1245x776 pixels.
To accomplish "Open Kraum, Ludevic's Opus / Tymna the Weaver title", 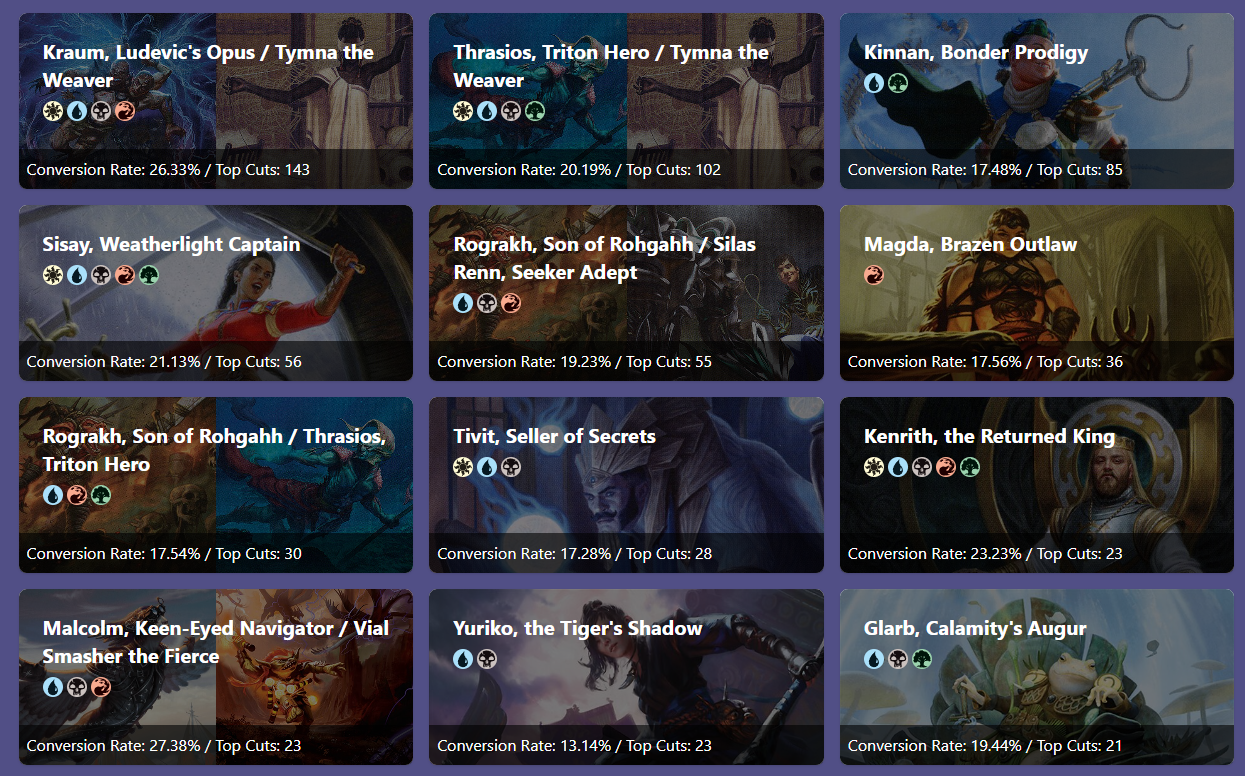I will coord(208,66).
